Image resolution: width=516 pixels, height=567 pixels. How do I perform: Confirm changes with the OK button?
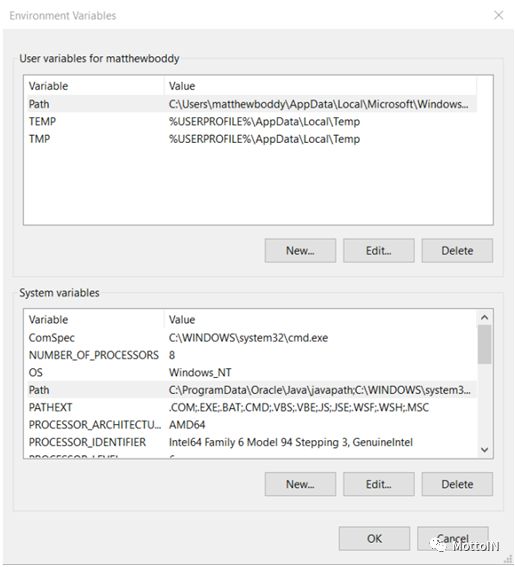[x=374, y=538]
